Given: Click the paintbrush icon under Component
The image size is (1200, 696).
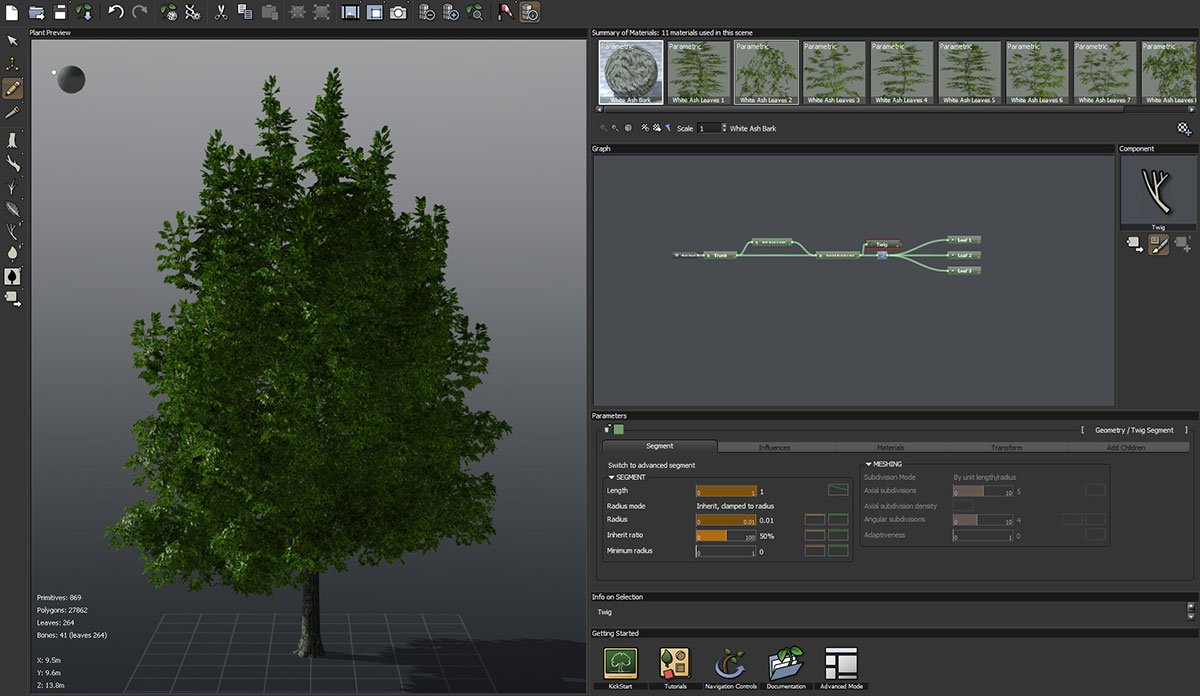Looking at the screenshot, I should pyautogui.click(x=1158, y=243).
